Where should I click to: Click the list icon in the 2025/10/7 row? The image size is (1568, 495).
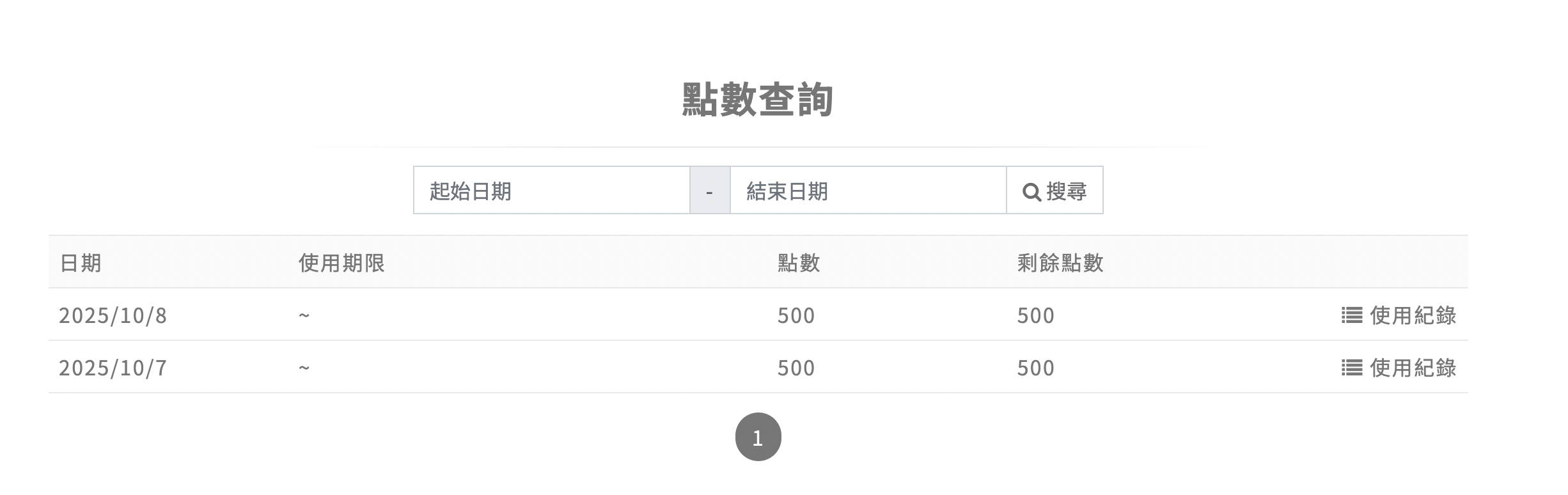point(1351,368)
